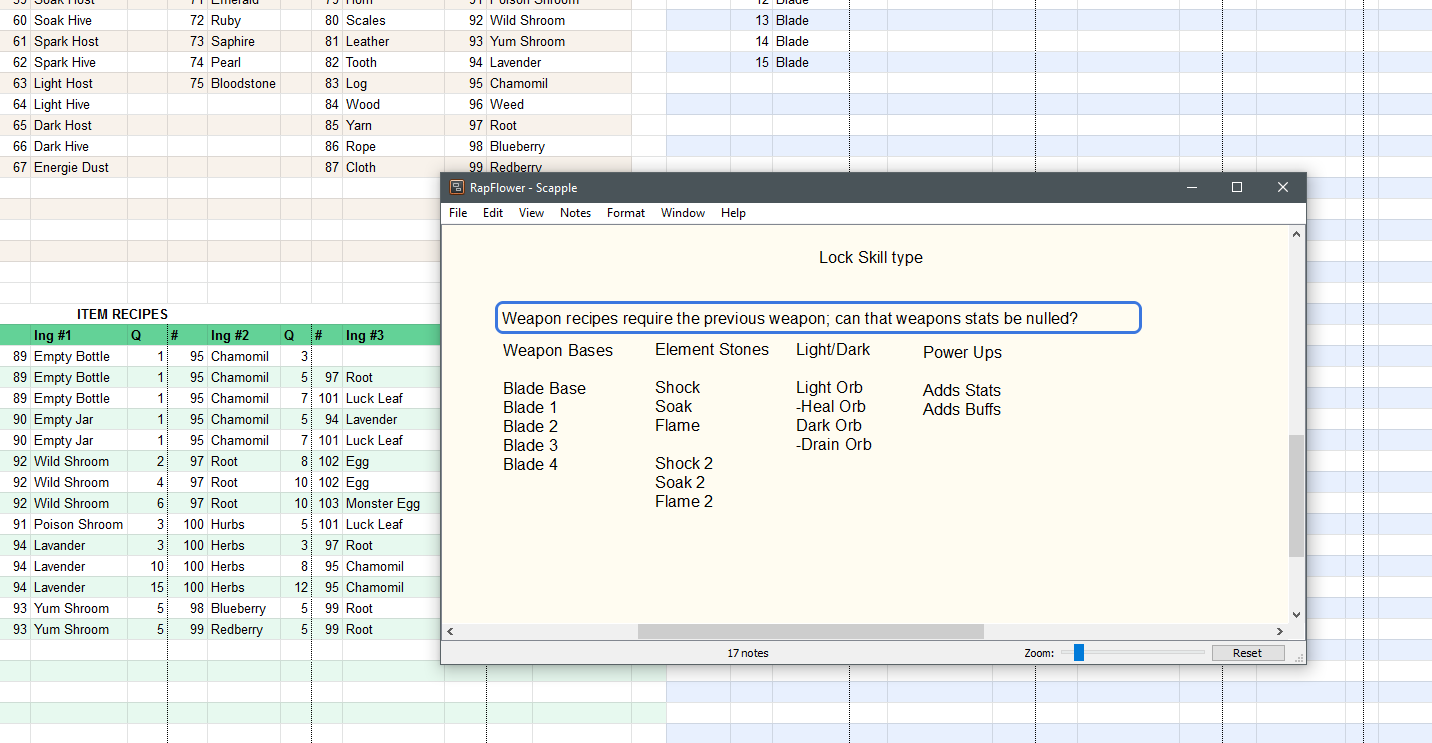Select the 'Leather' cell in spreadsheet

pyautogui.click(x=394, y=41)
